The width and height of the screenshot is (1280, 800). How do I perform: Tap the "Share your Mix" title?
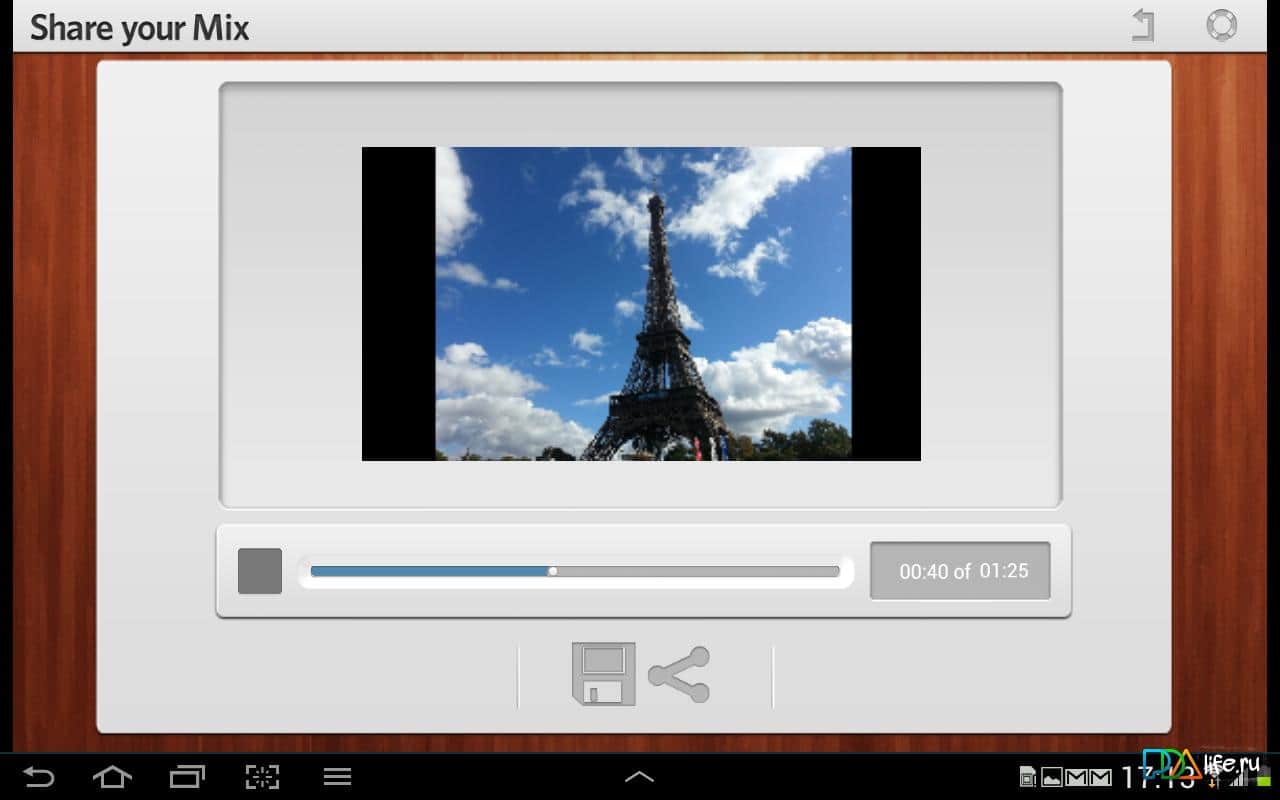139,27
